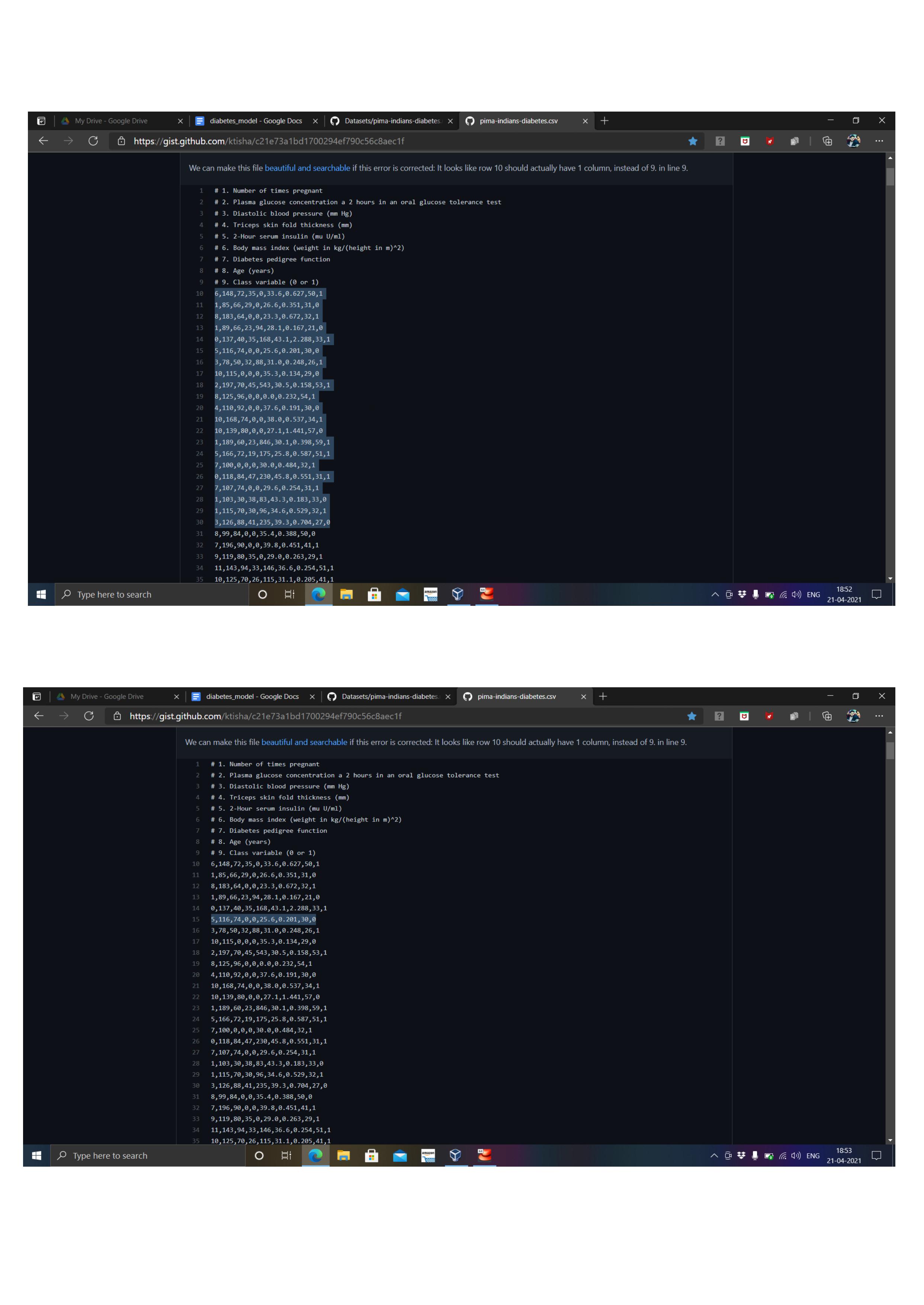Click the red rocket extension in lower window
924x1305 pixels.
tap(769, 716)
